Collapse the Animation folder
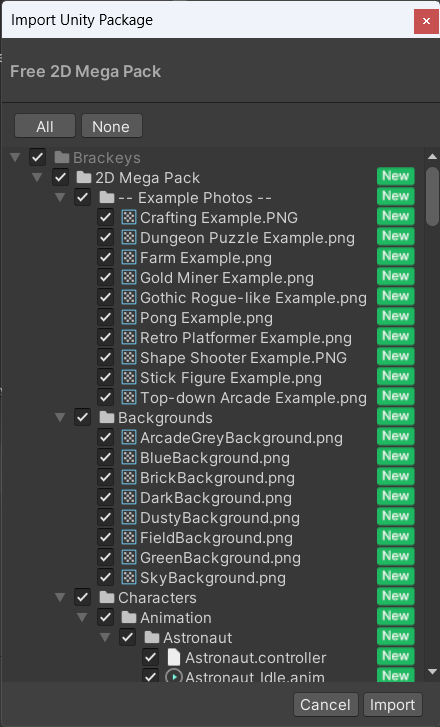 click(82, 617)
